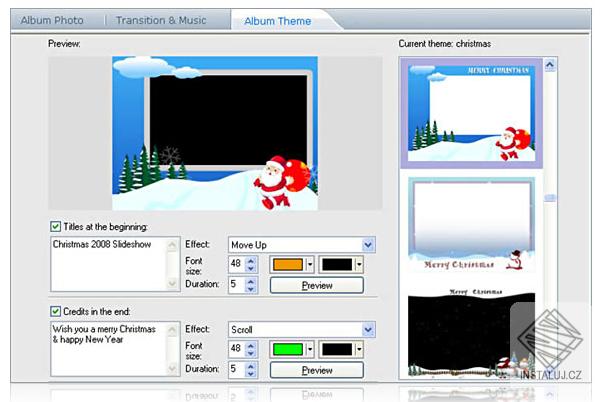
Task: Toggle Credits in the end checkbox
Action: pos(56,311)
